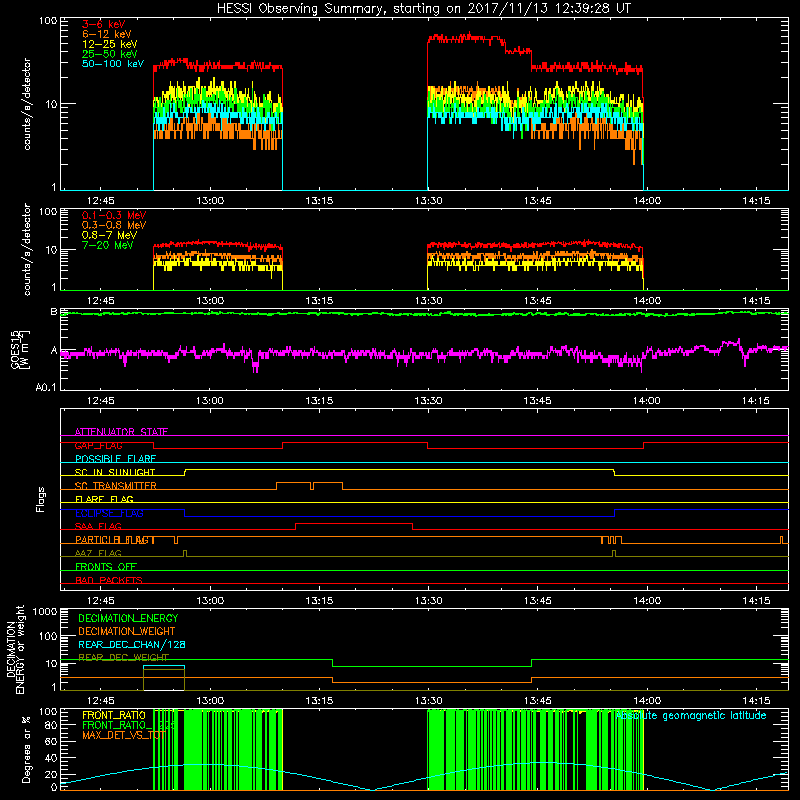Click the vertical Flags axis label

41,499
